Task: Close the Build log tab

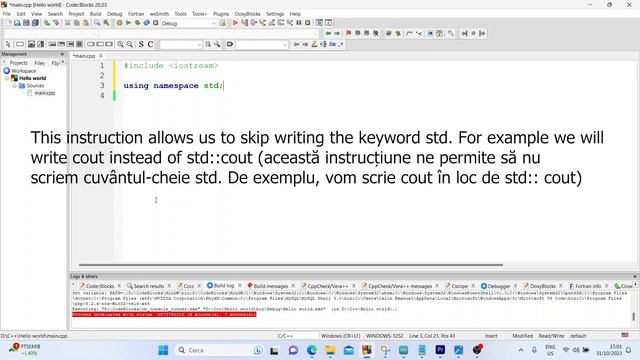Action: pos(240,285)
